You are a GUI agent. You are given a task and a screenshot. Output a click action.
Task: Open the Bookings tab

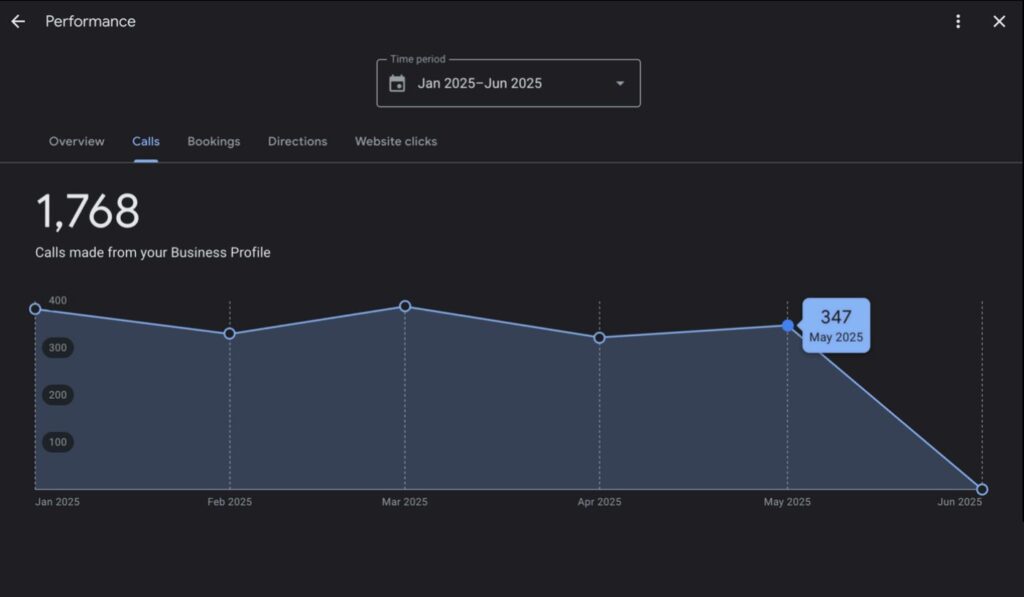(x=214, y=142)
